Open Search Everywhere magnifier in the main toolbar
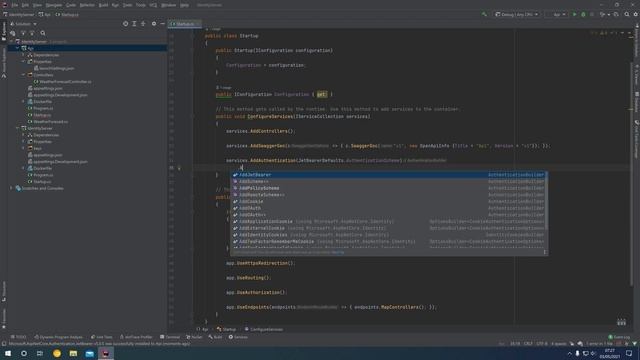The width and height of the screenshot is (640, 360). tap(627, 14)
